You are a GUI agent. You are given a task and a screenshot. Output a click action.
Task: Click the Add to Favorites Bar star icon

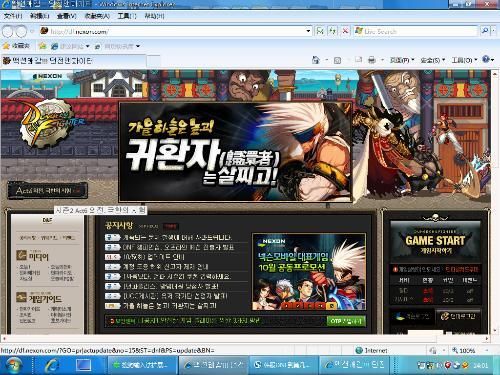point(42,46)
